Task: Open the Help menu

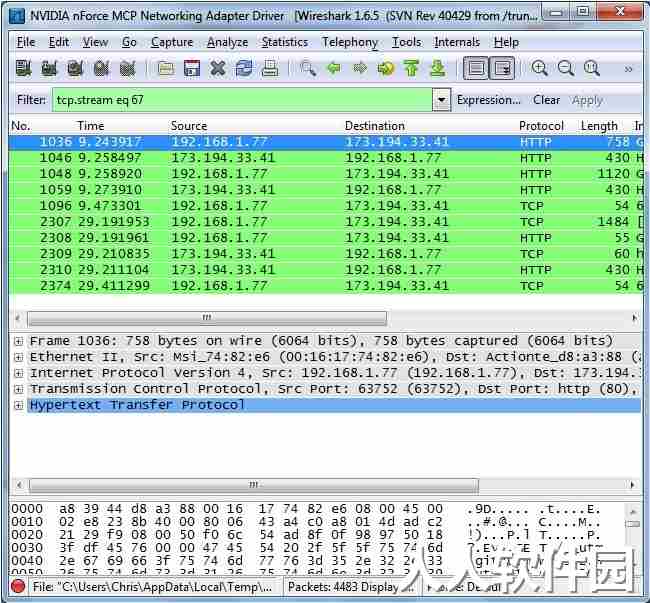Action: click(x=506, y=42)
